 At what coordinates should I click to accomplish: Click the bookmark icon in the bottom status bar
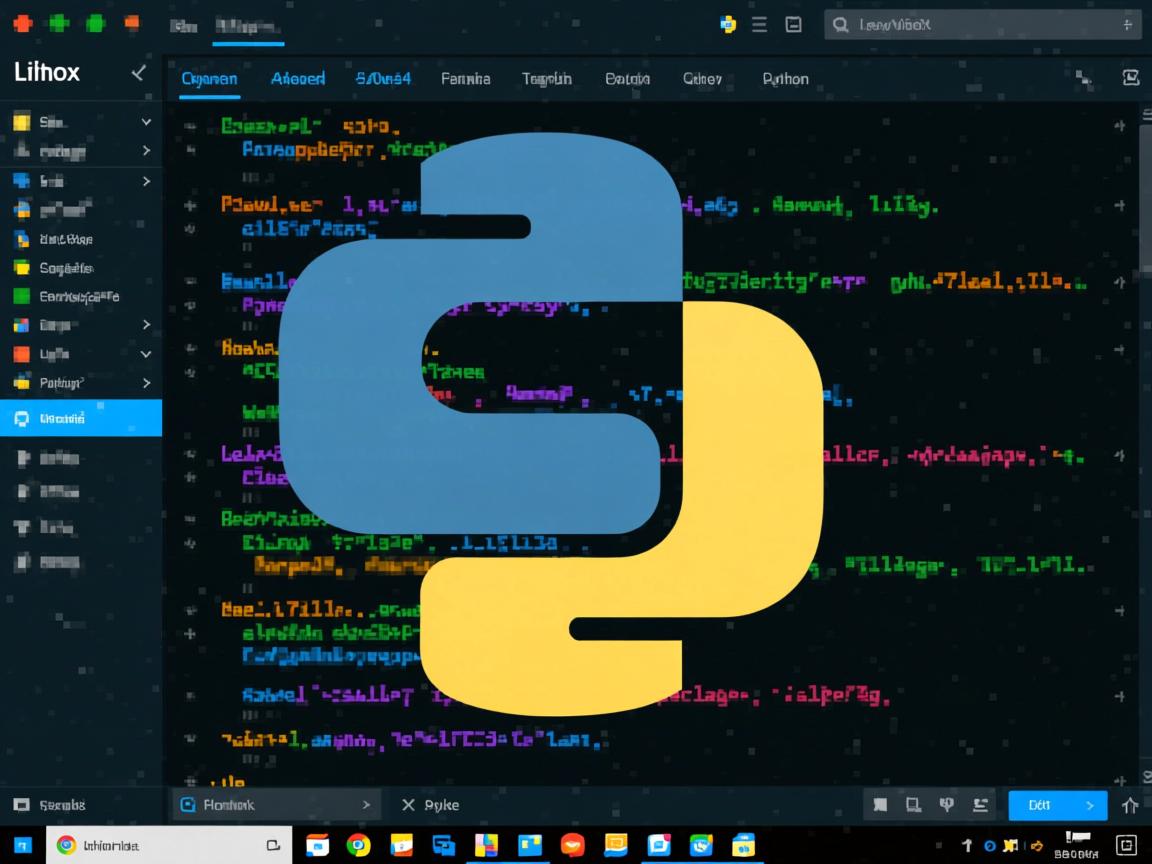881,805
